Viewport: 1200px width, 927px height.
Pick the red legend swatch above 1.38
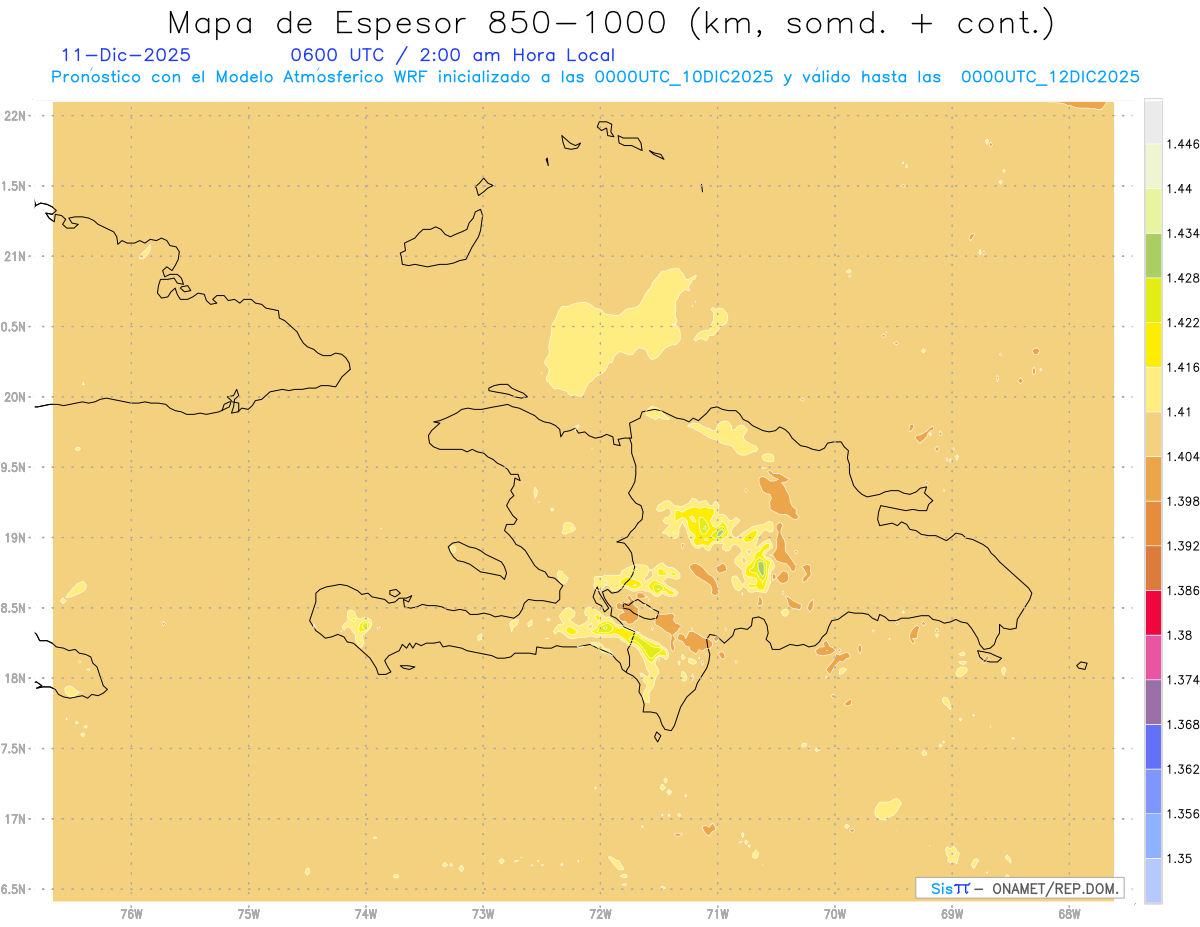pyautogui.click(x=1153, y=613)
